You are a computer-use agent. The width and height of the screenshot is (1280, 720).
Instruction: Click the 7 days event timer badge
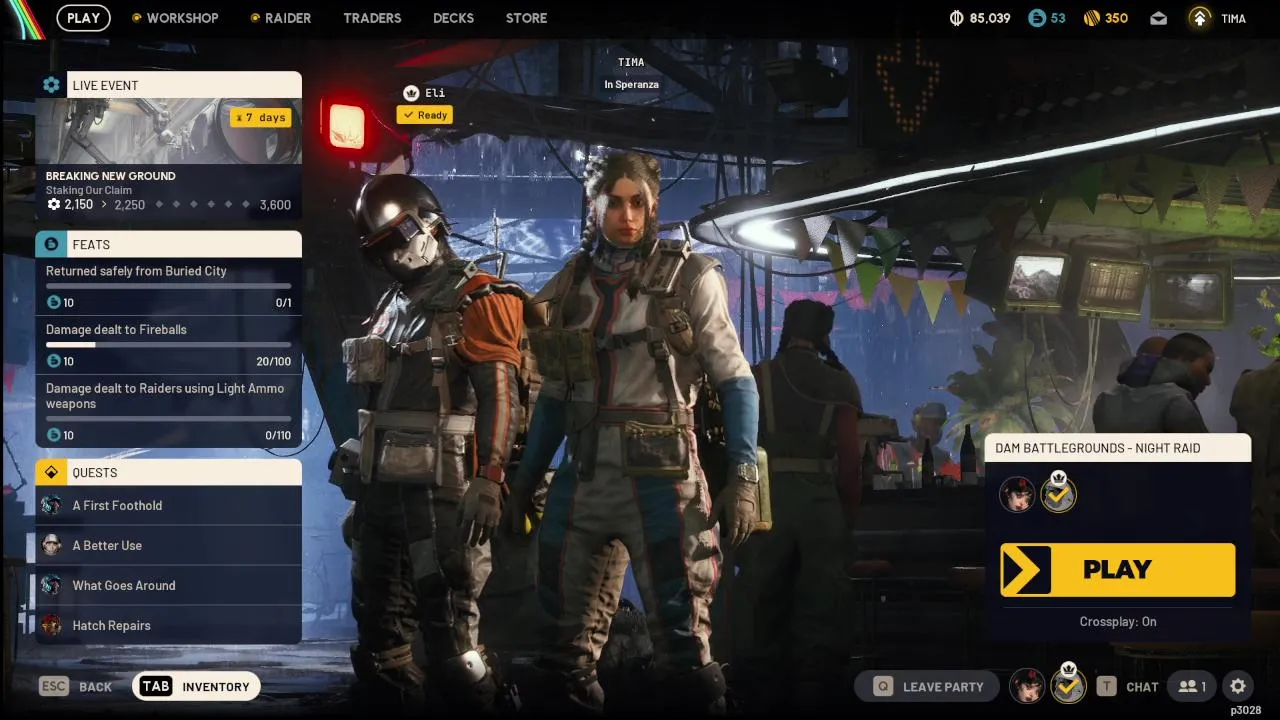pos(260,117)
